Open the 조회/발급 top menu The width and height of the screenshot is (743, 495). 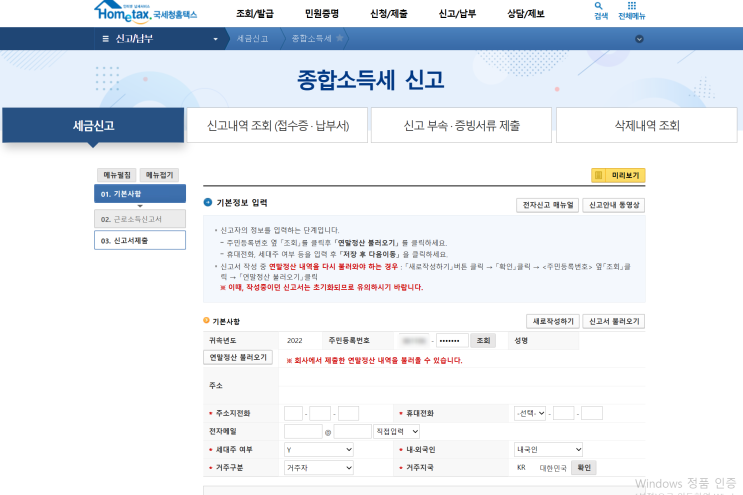[255, 14]
